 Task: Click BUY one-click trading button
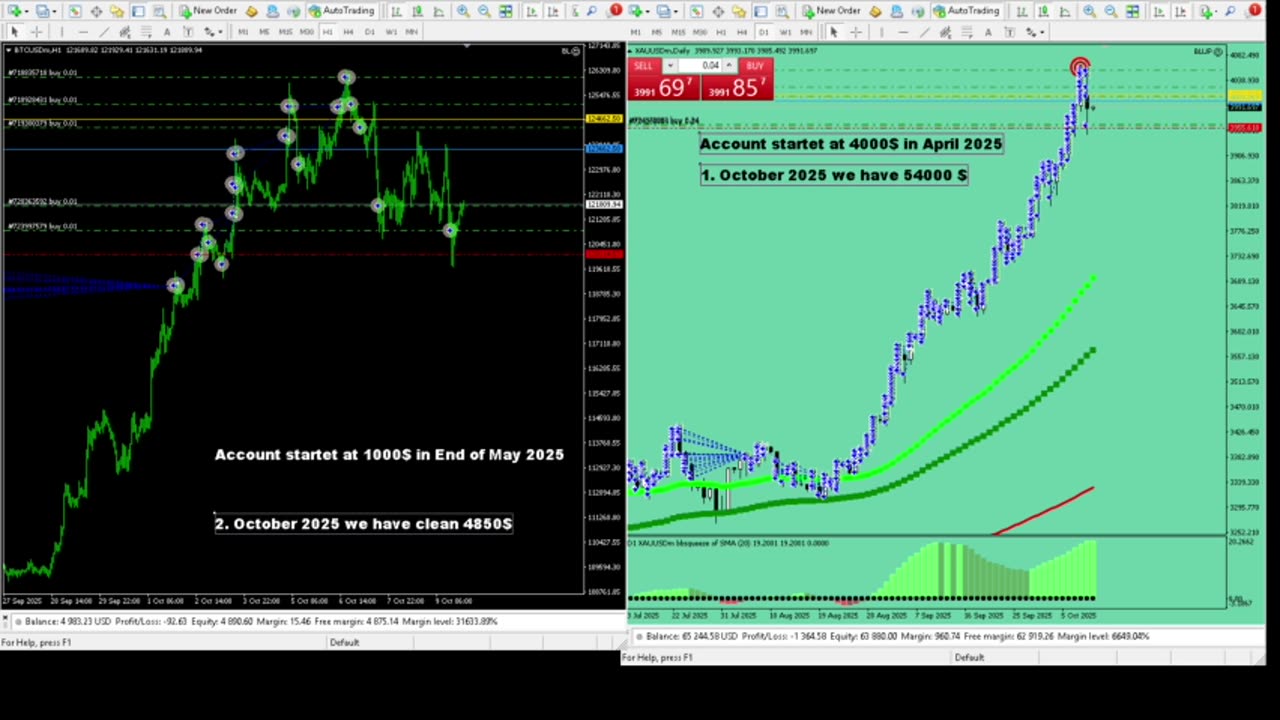[x=755, y=66]
